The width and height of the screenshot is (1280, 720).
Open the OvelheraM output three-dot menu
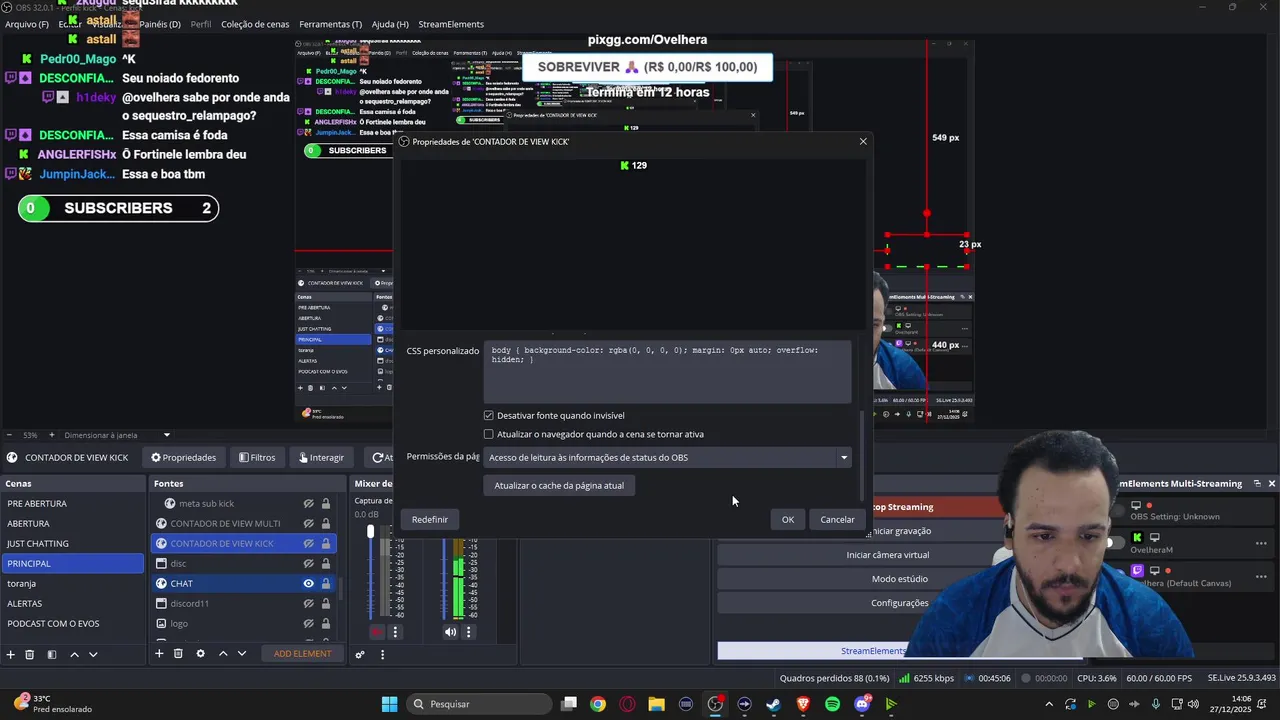coord(1261,543)
